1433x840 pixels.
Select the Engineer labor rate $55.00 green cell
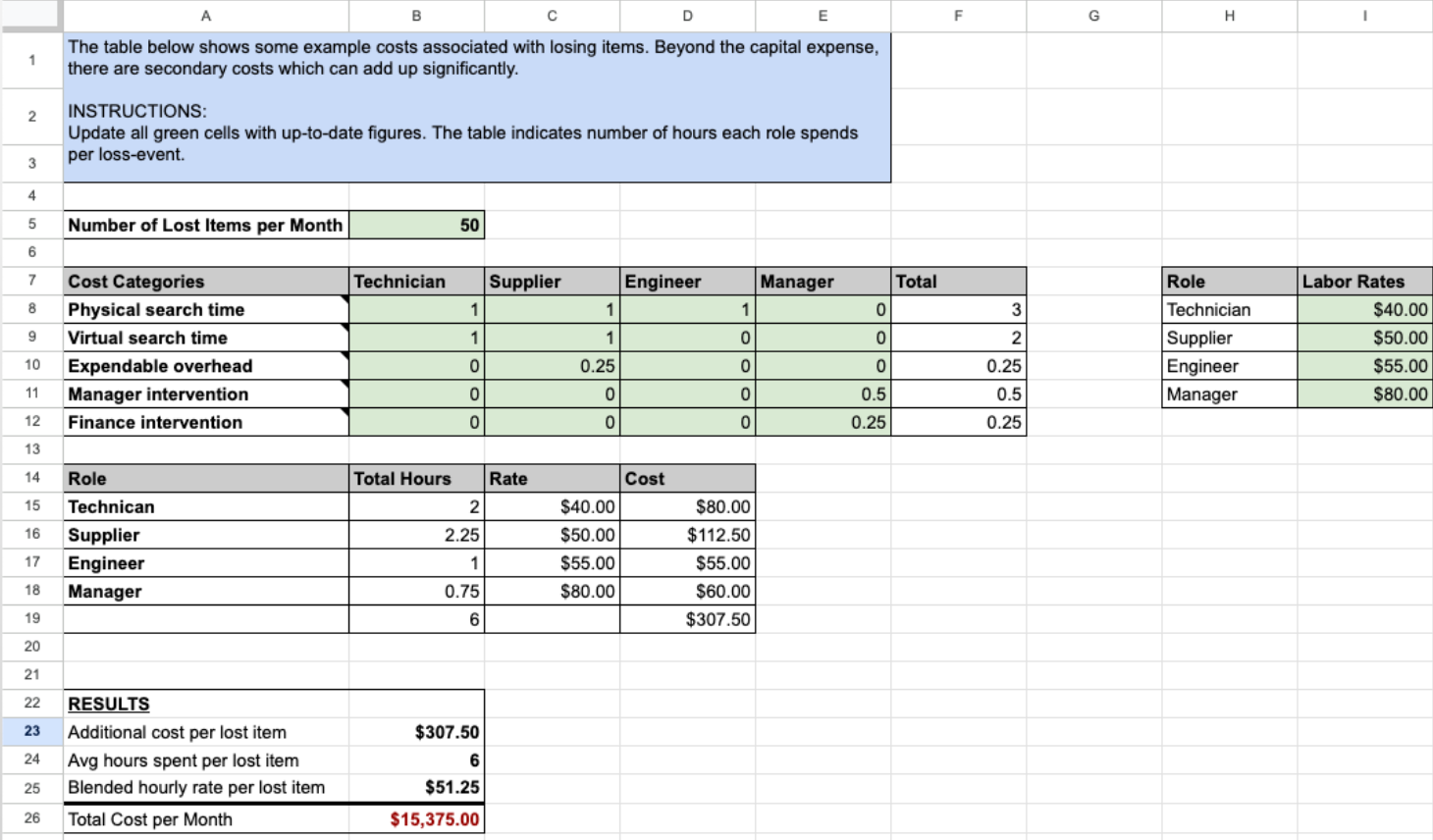(1364, 366)
